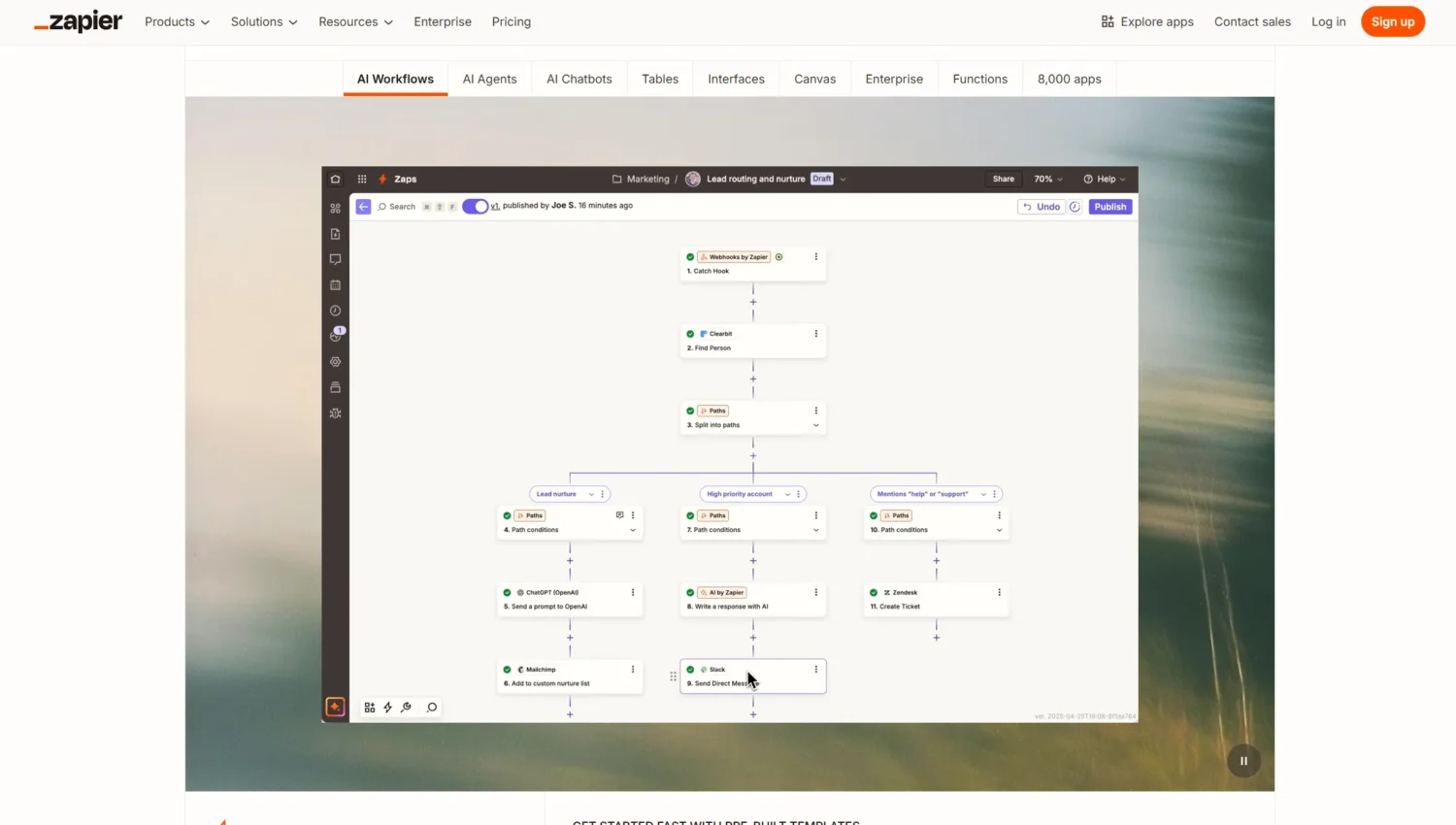Toggle the v1 published version switch
This screenshot has height=825, width=1456.
475,206
